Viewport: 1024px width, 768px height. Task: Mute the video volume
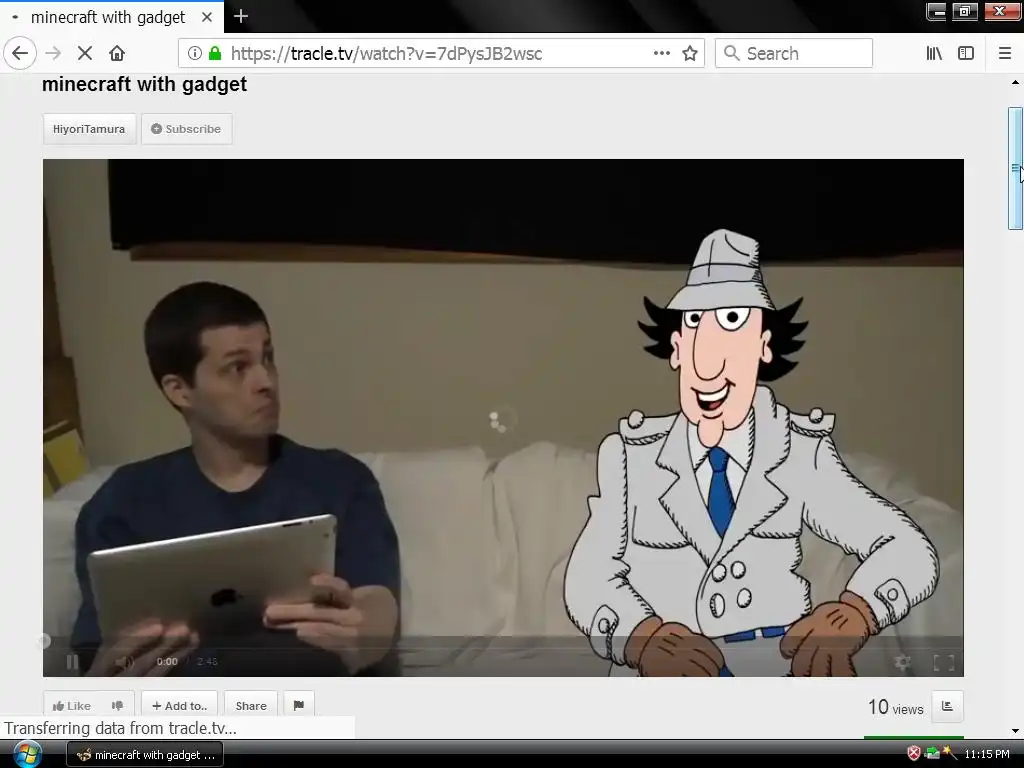[123, 662]
